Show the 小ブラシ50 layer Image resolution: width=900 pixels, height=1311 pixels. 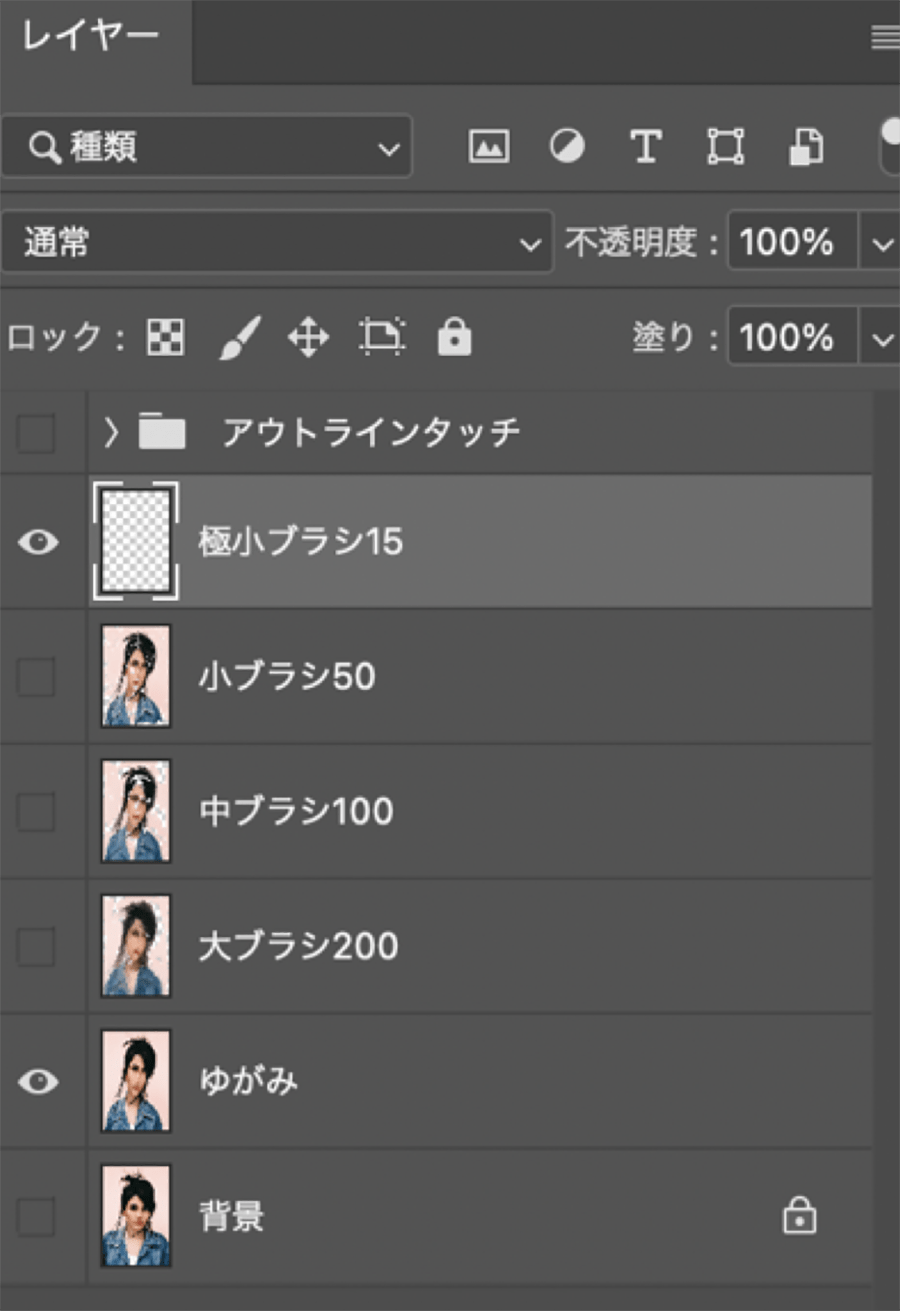pos(37,678)
